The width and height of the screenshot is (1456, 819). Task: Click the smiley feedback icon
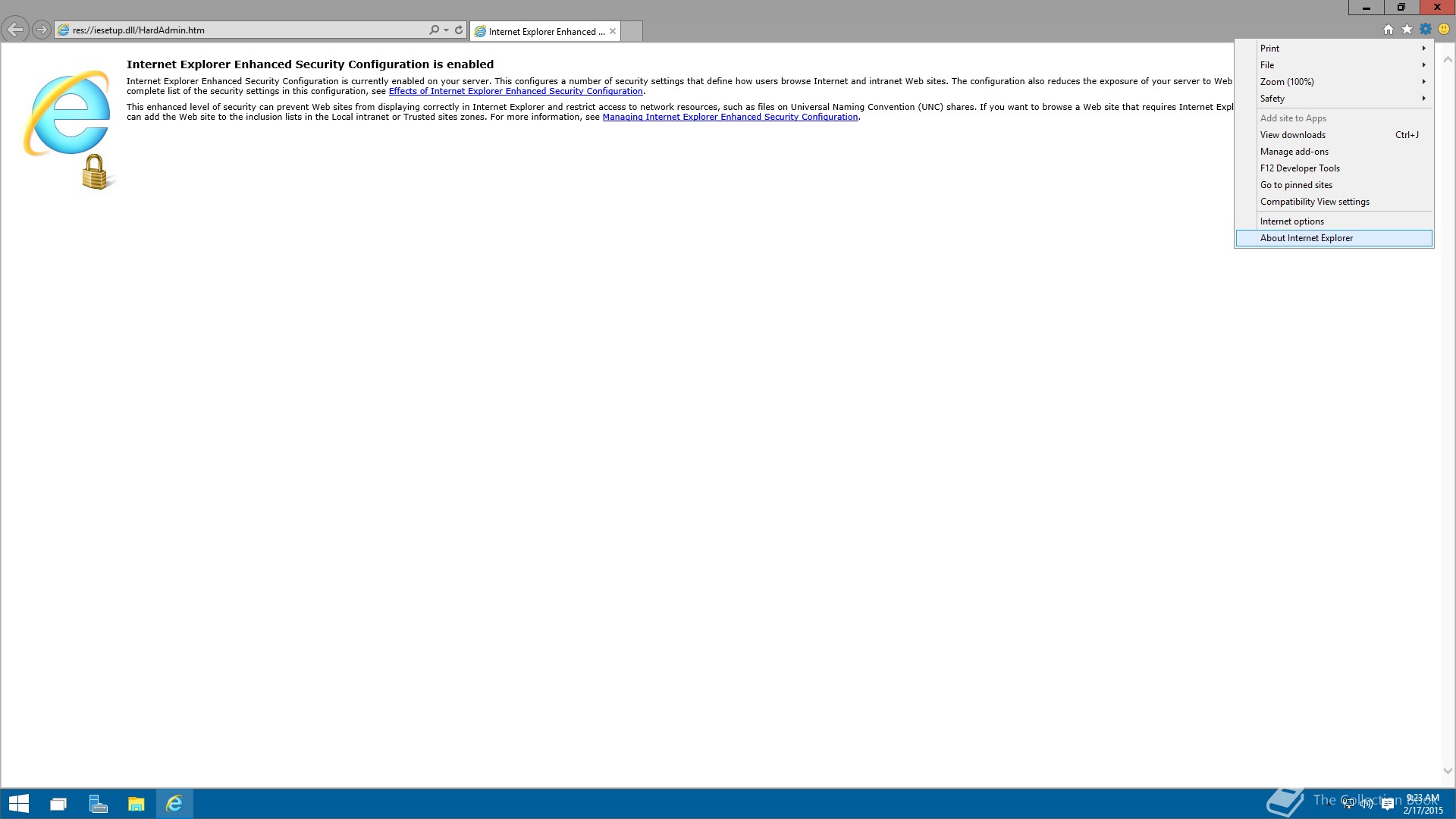(1444, 30)
